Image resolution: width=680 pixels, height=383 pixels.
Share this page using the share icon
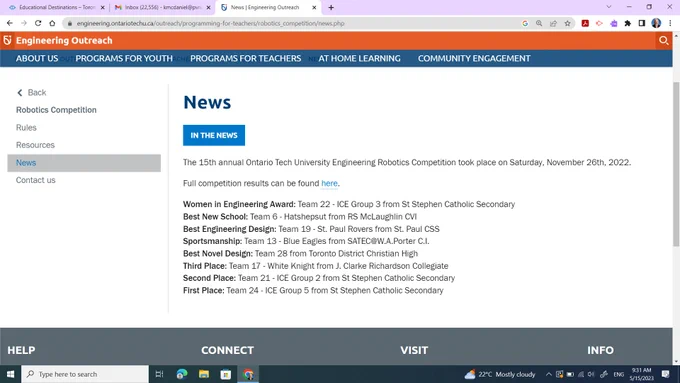pos(553,23)
